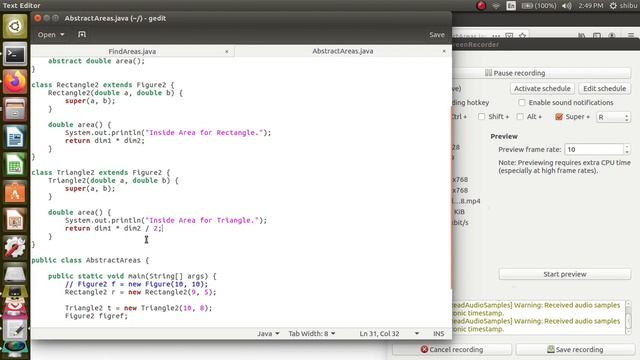
Task: Click the 'abstract double area();' line
Action: (x=96, y=61)
